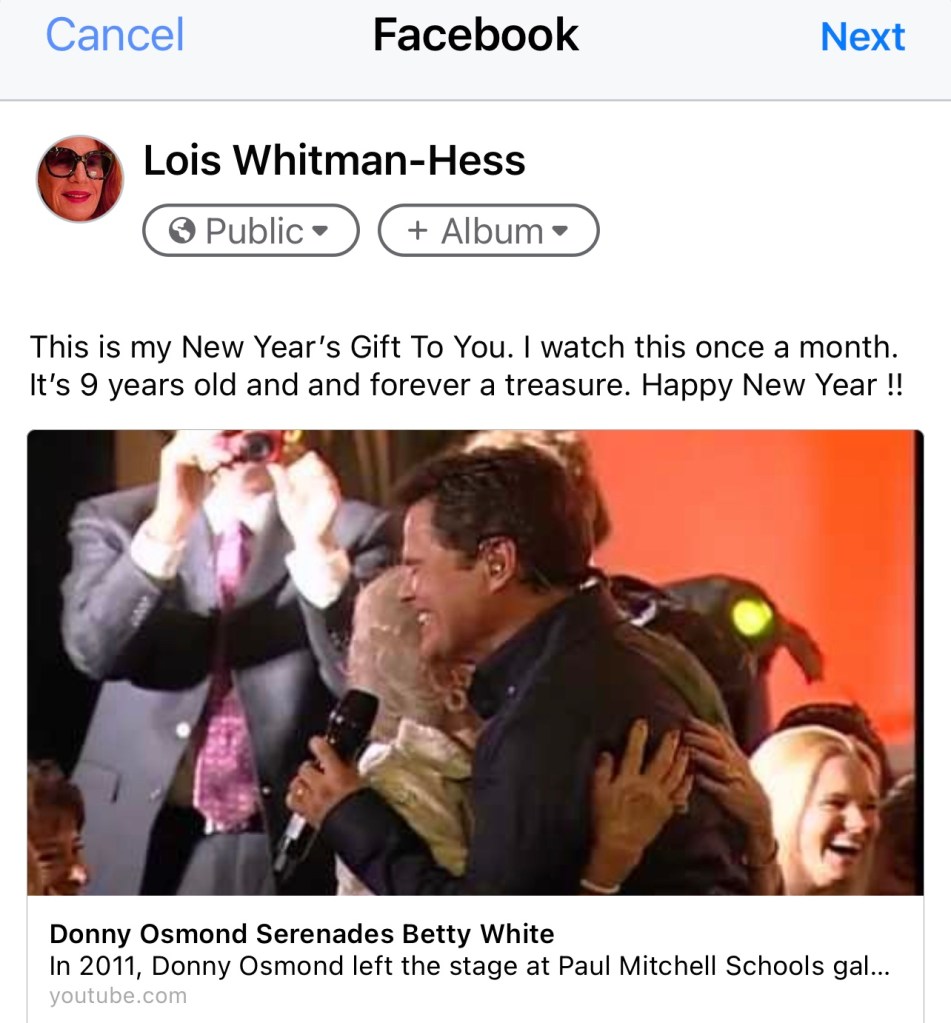Edit the New Year's Gift post text
951x1023 pixels.
point(466,365)
